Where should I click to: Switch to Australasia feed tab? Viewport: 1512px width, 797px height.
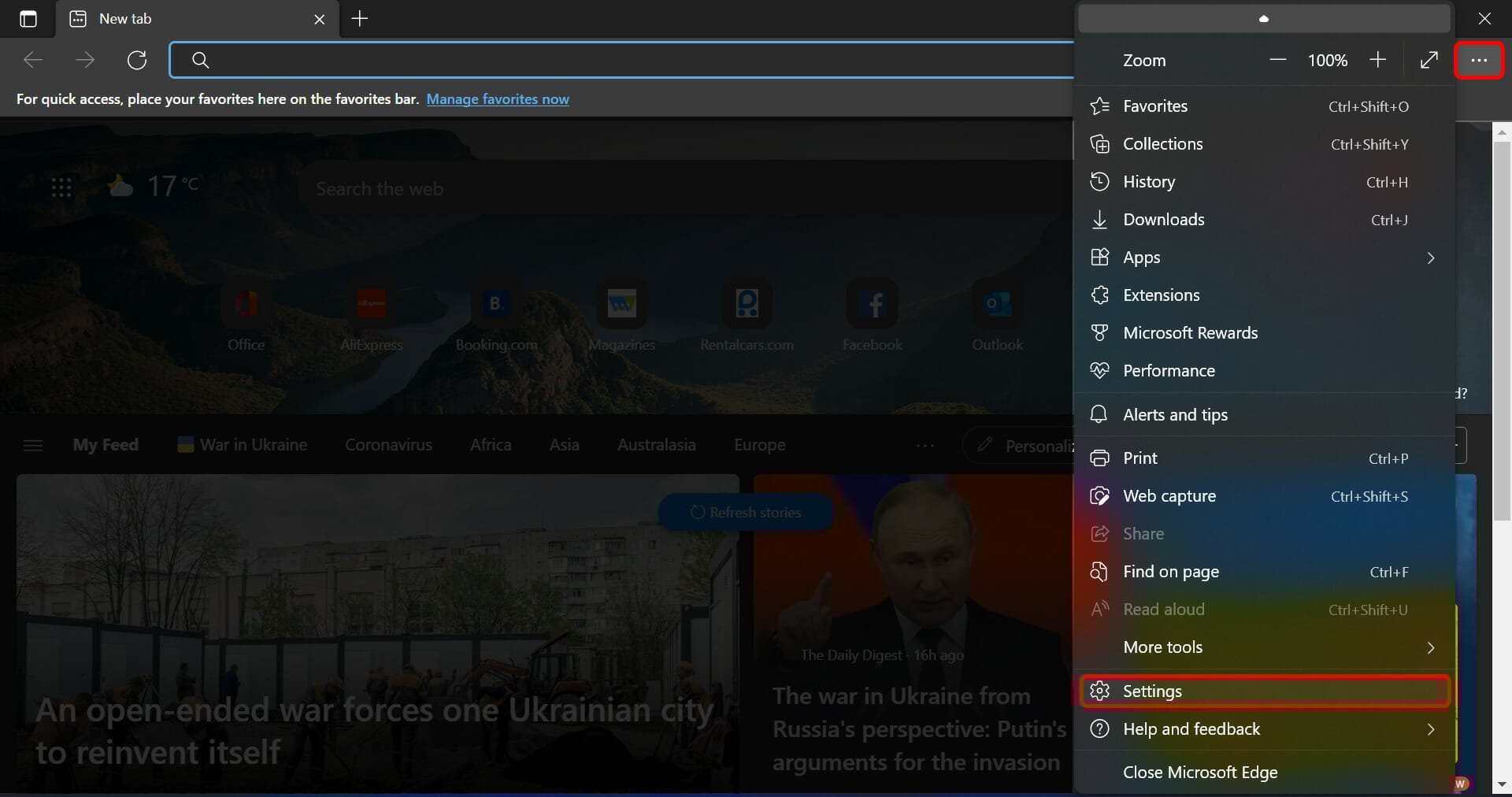click(x=656, y=445)
